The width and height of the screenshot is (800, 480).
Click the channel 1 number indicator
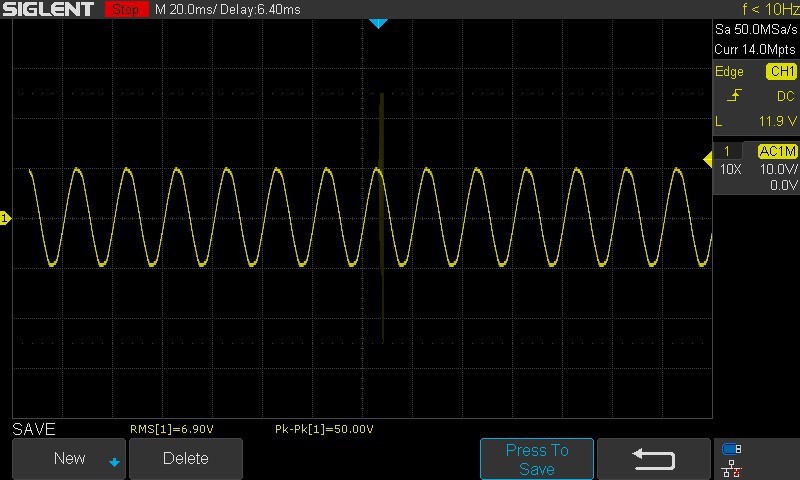coord(727,151)
